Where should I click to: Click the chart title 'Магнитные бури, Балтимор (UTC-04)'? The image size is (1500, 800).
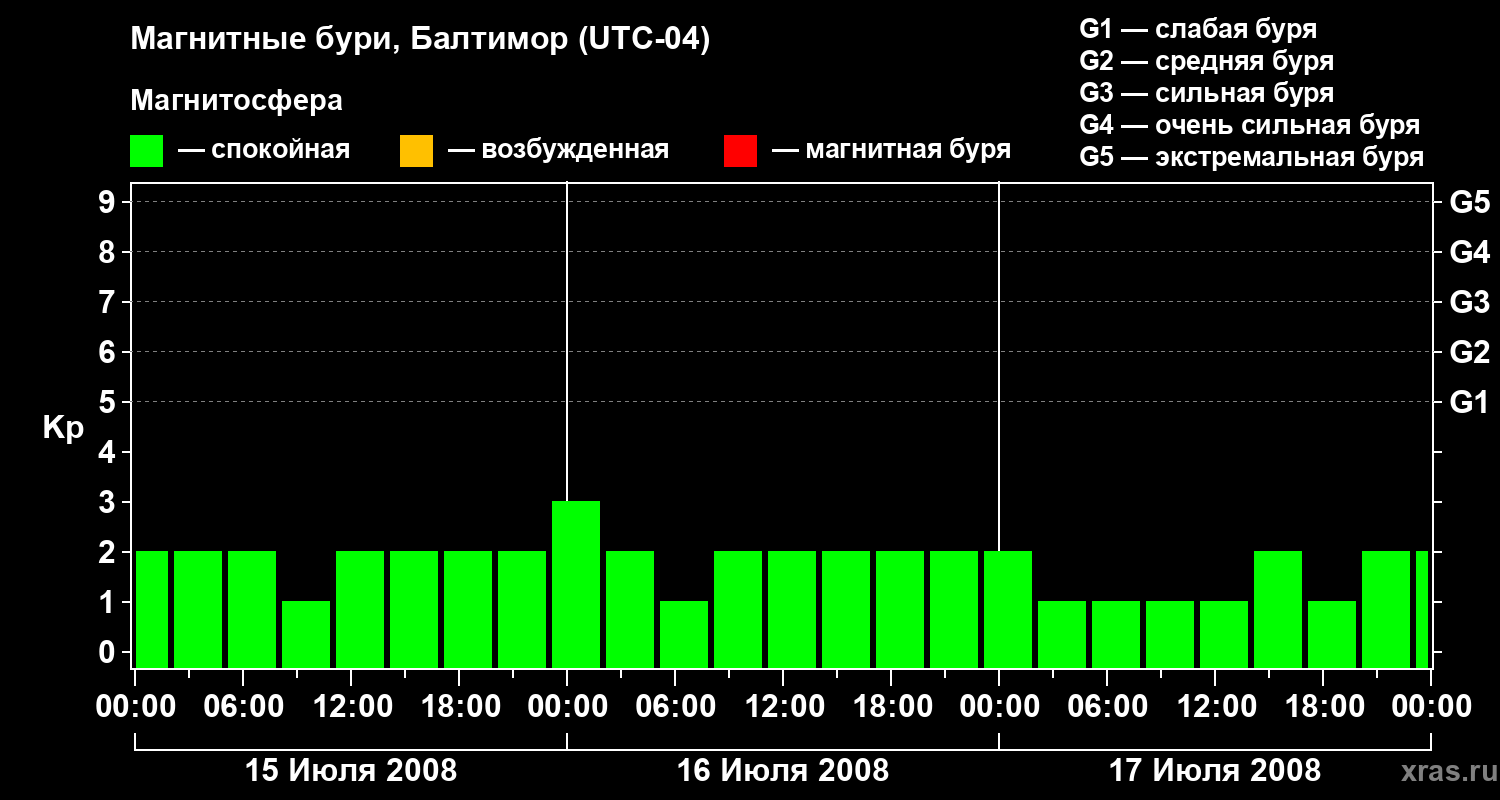tap(420, 41)
